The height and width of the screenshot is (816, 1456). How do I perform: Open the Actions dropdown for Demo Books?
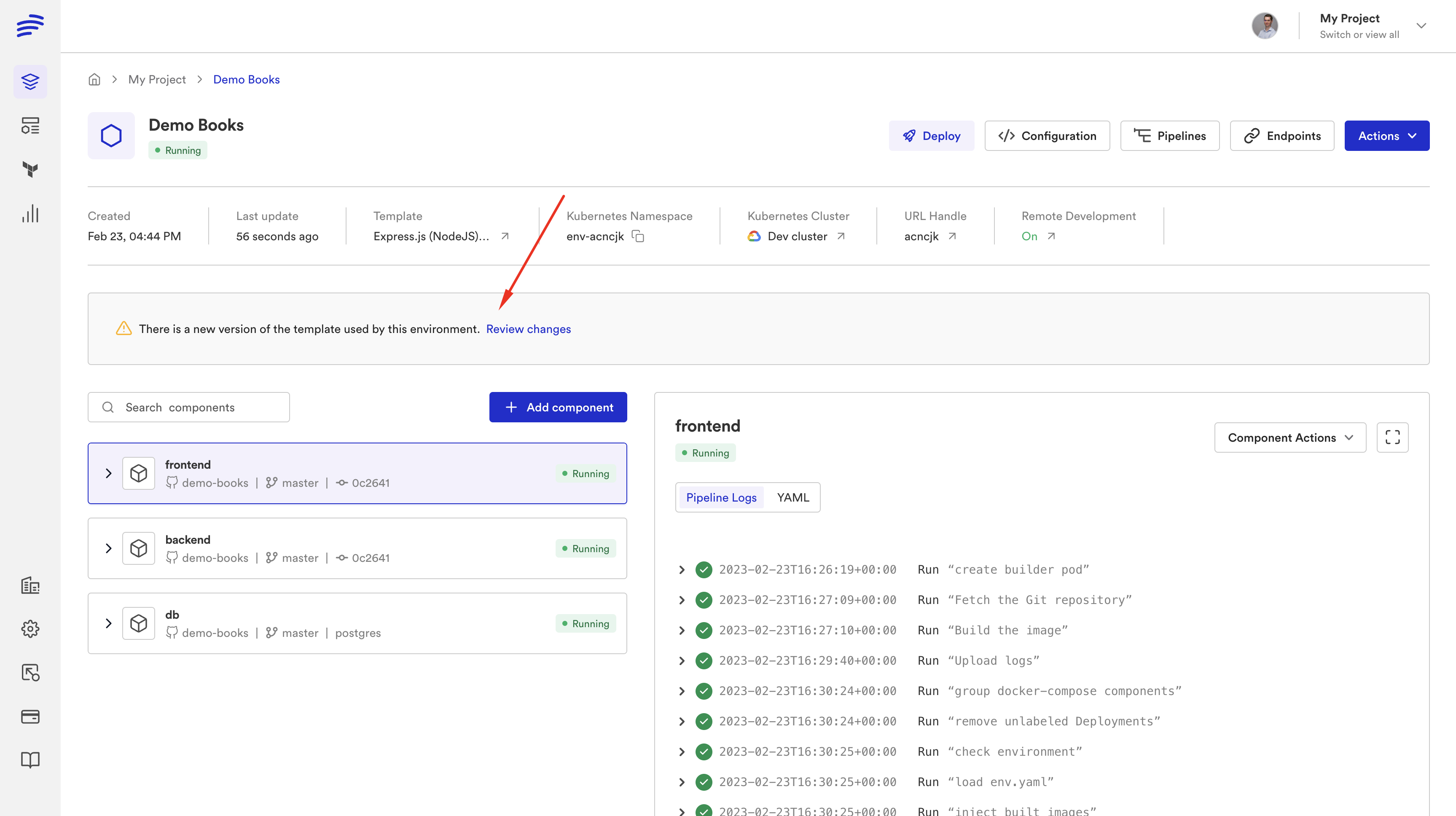coord(1386,136)
